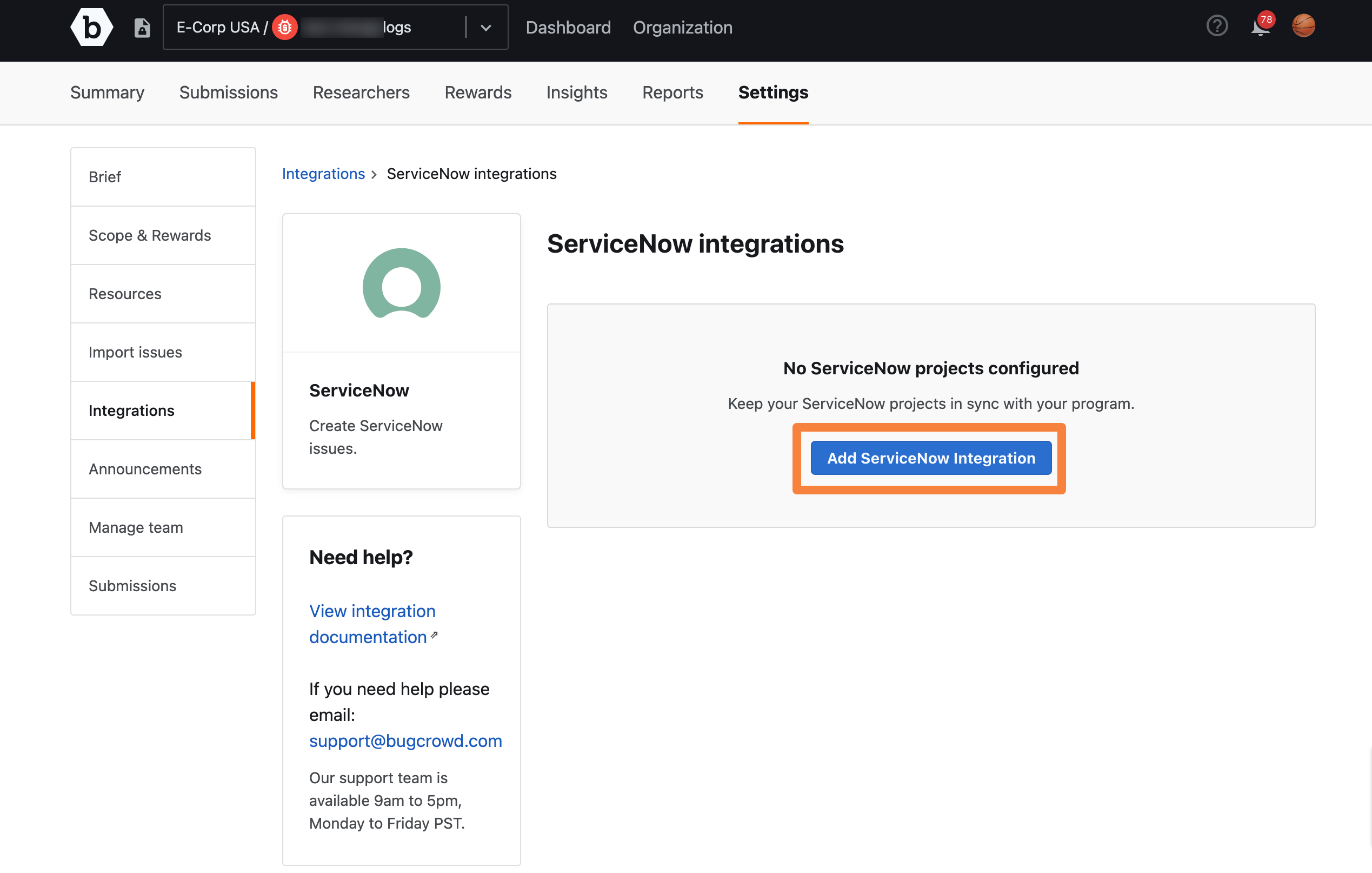
Task: Switch to the Insights tab
Action: coord(576,92)
